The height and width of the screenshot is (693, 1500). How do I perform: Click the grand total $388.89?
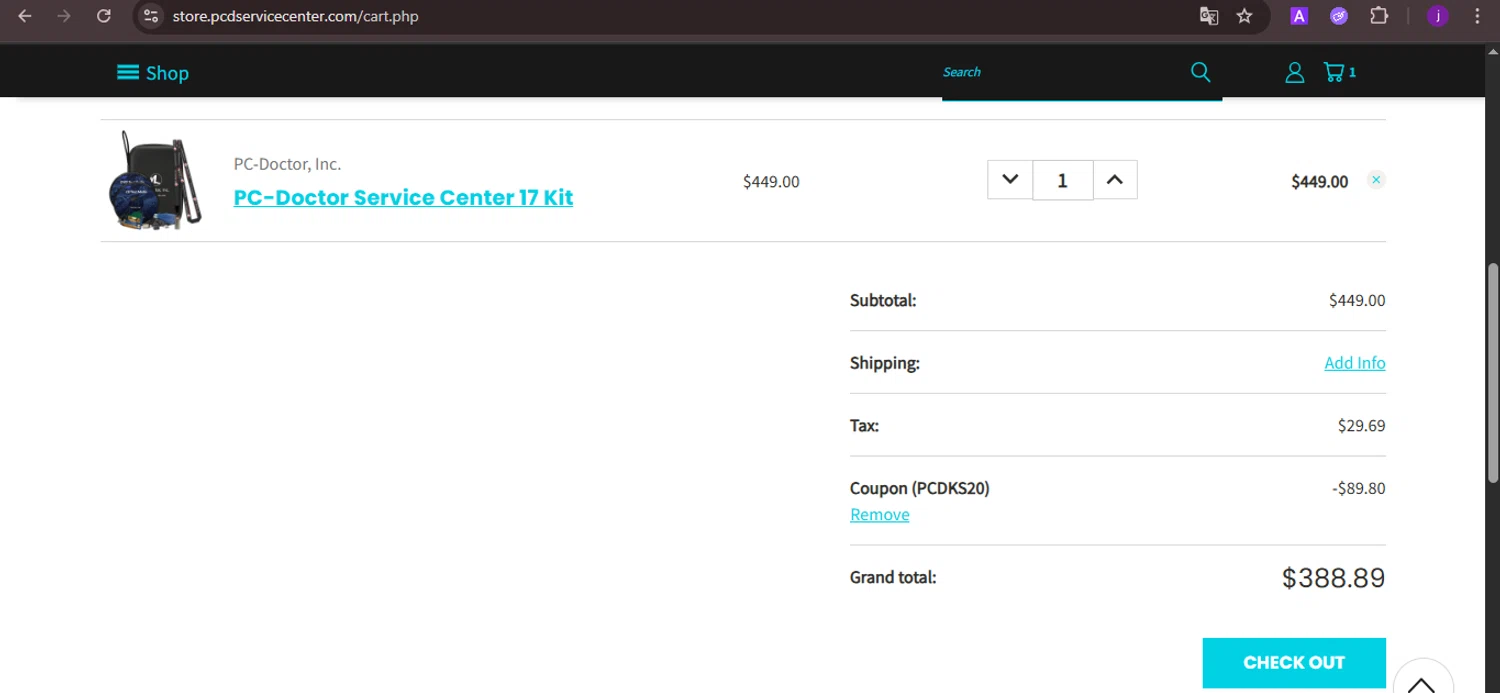tap(1333, 578)
